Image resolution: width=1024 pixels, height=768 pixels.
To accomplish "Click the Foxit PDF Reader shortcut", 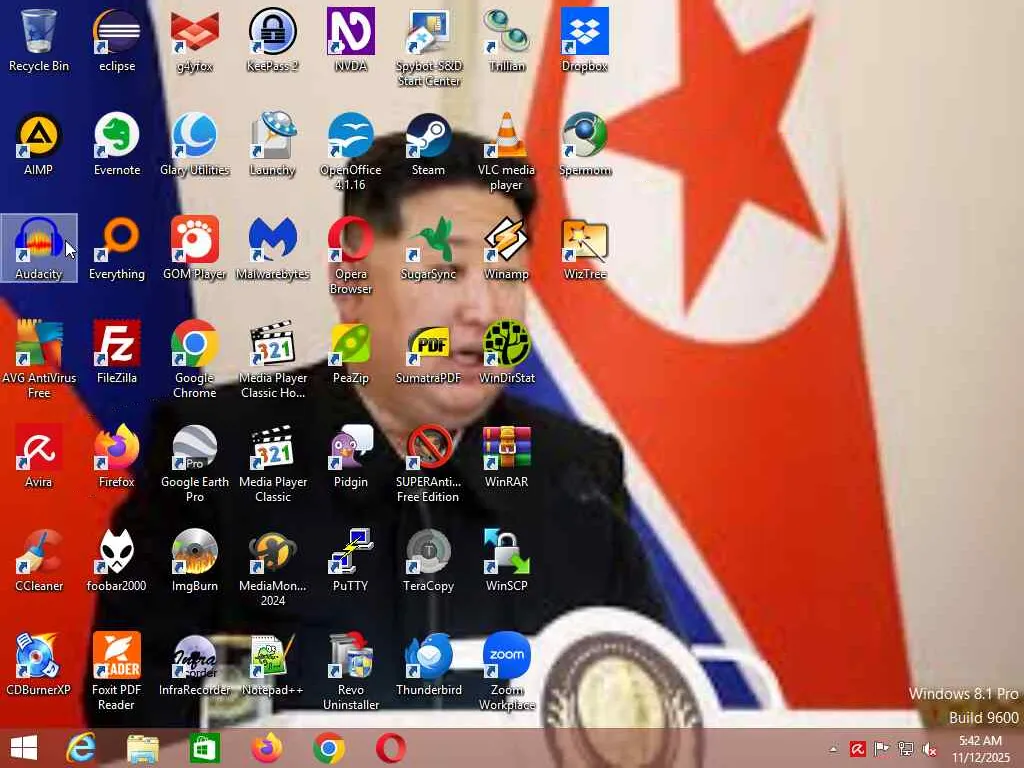I will click(117, 671).
